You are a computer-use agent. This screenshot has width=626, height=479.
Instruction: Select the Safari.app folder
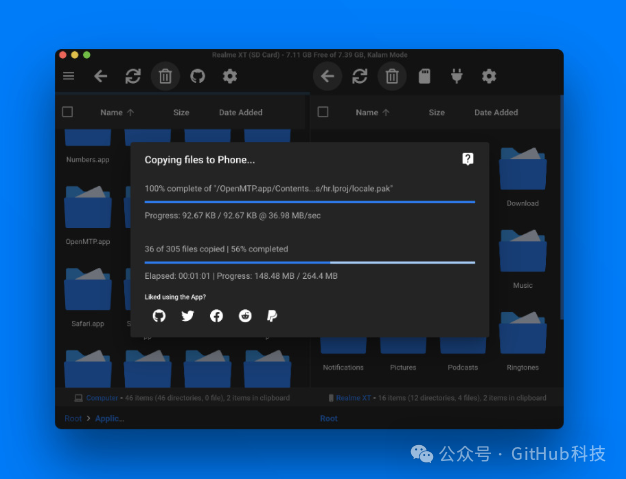click(x=88, y=298)
